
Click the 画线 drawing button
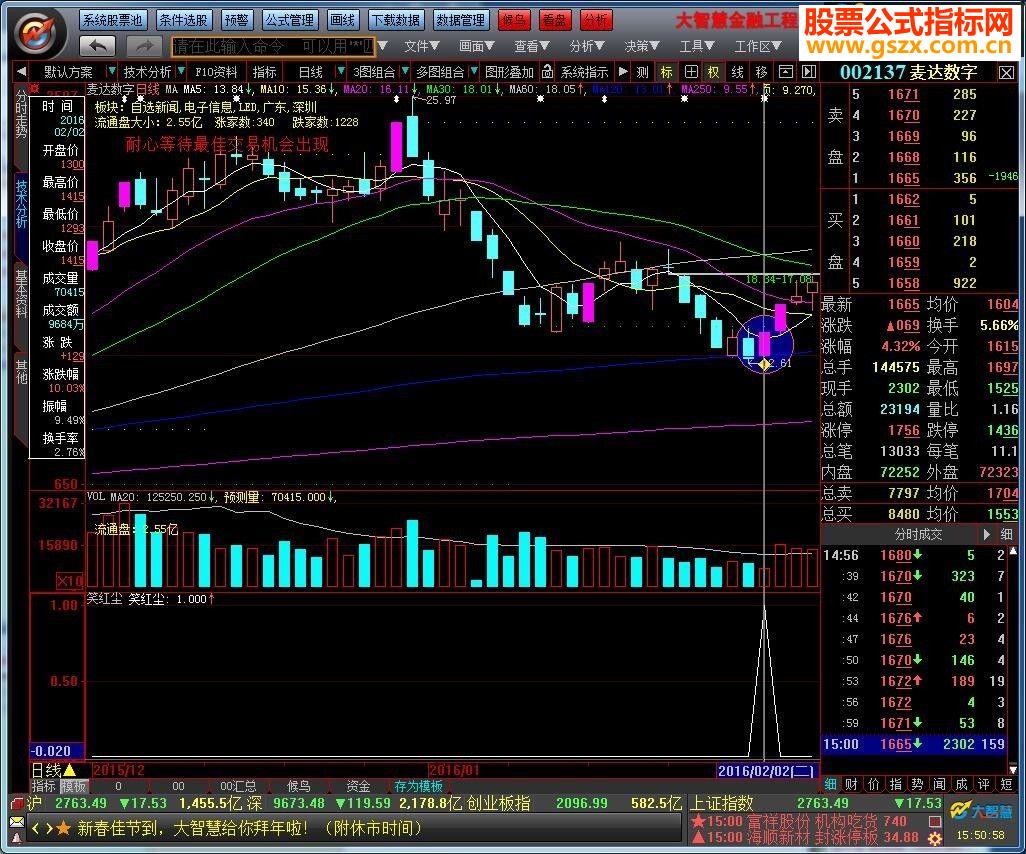(342, 20)
